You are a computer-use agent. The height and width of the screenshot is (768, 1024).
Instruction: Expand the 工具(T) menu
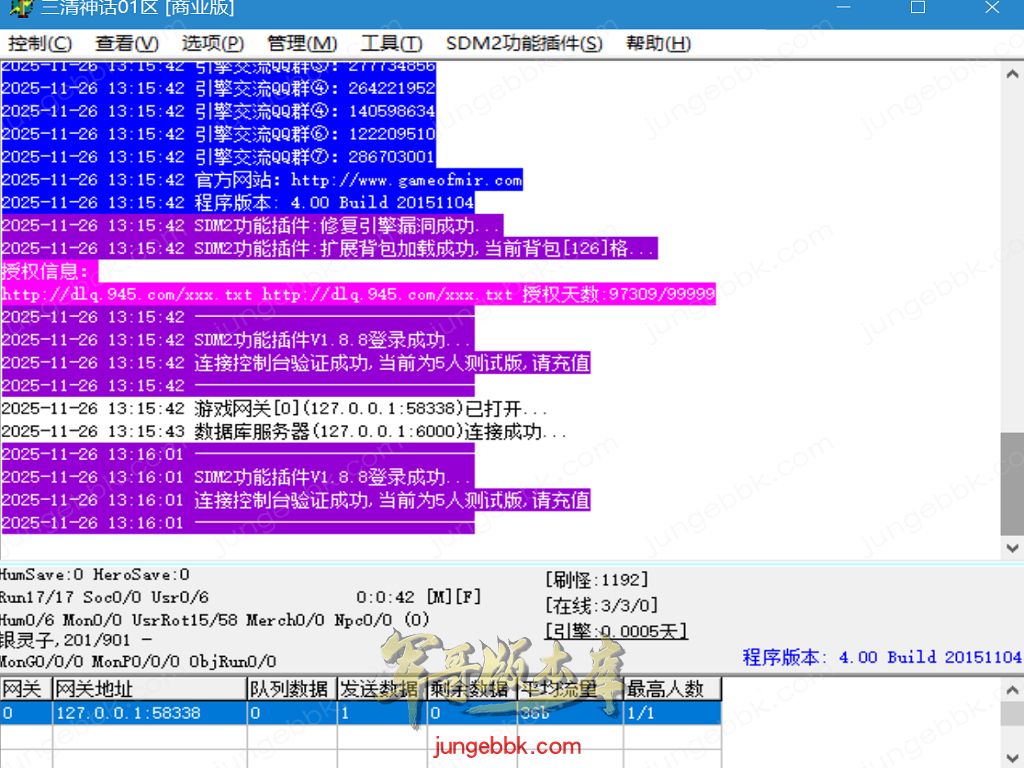(391, 44)
